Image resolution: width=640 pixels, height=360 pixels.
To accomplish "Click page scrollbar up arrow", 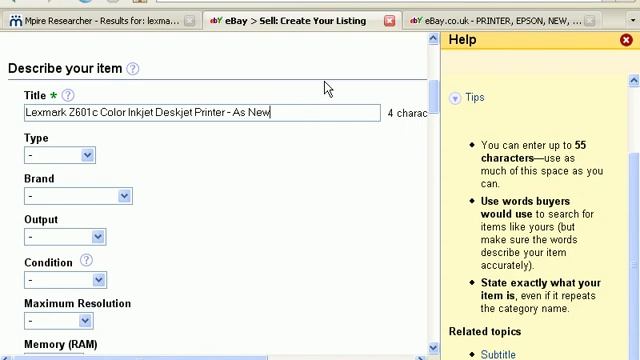I will pyautogui.click(x=433, y=39).
